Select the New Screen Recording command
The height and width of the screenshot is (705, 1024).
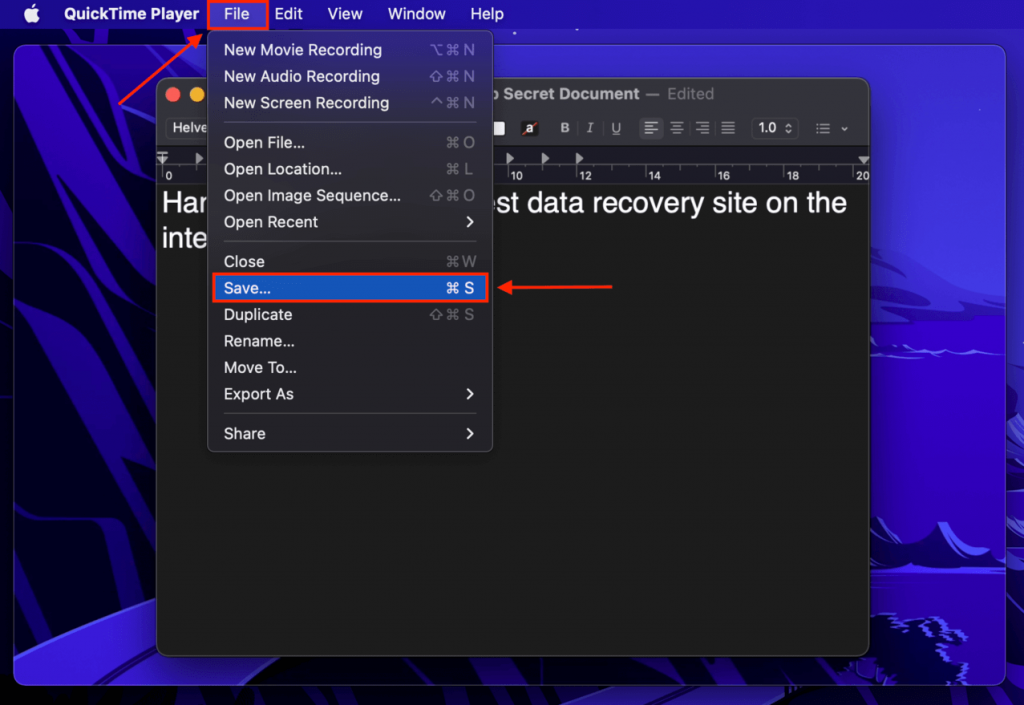click(x=305, y=103)
